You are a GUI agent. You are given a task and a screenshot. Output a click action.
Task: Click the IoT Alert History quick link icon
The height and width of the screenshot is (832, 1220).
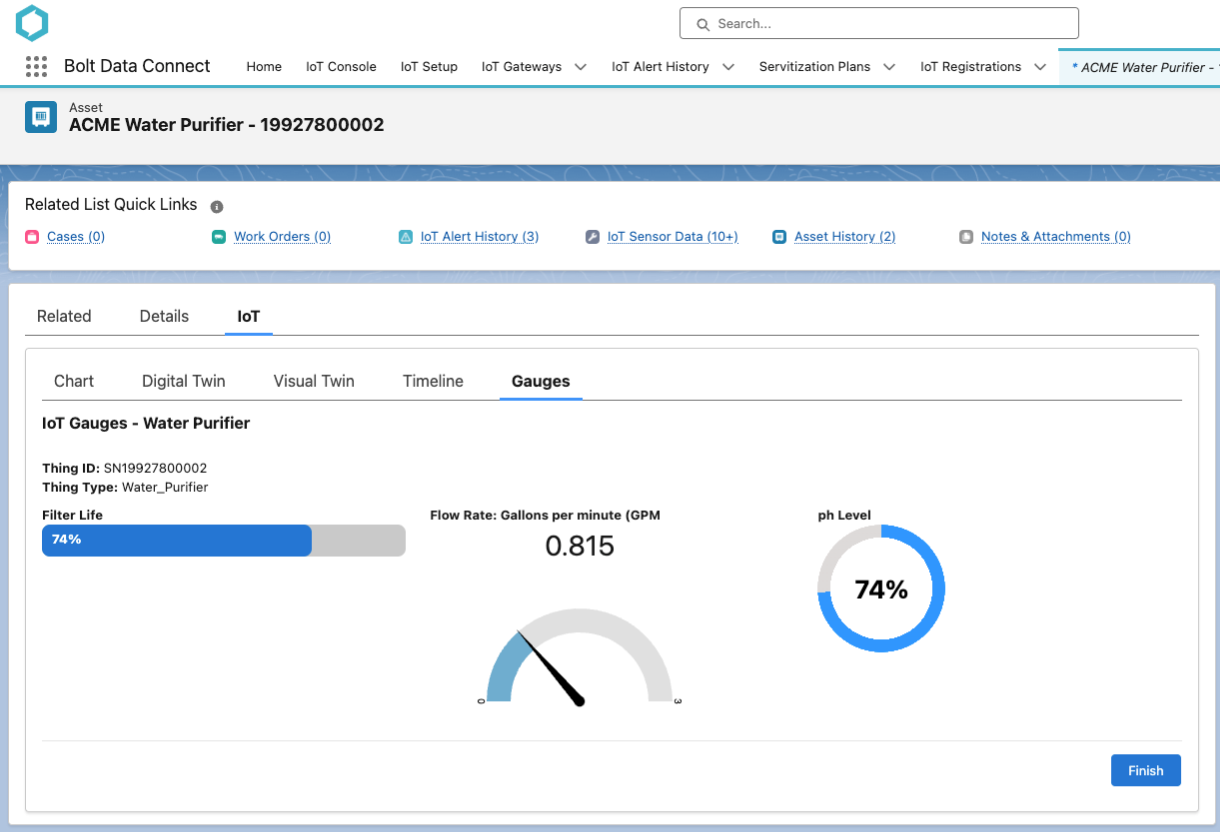tap(405, 237)
